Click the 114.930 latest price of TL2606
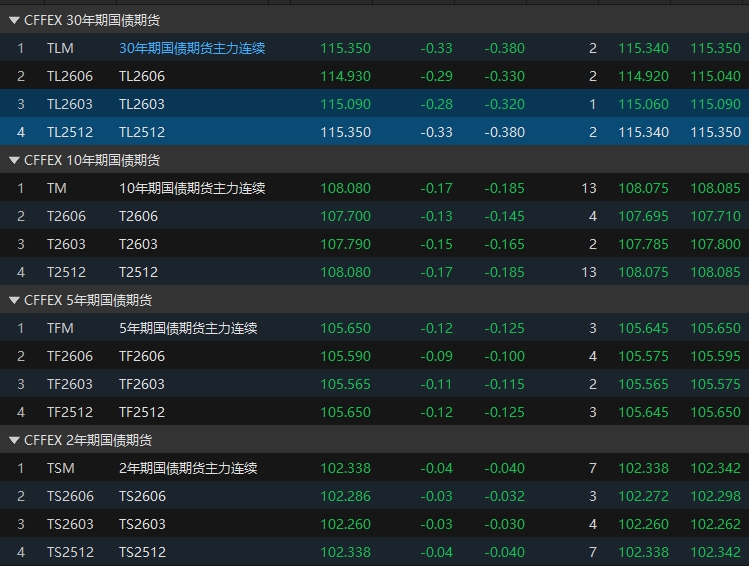The width and height of the screenshot is (749, 566). point(345,76)
